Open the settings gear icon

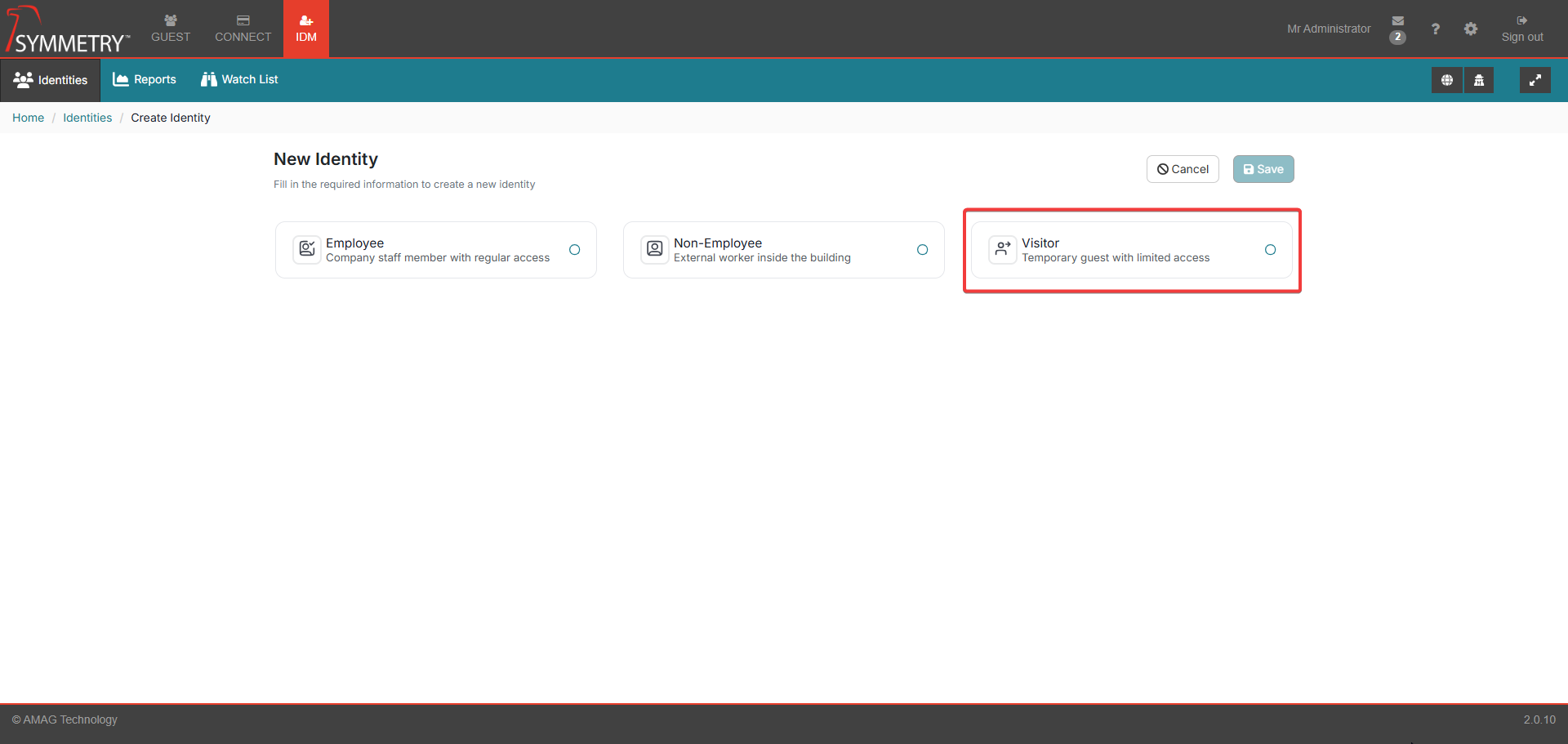(1470, 29)
